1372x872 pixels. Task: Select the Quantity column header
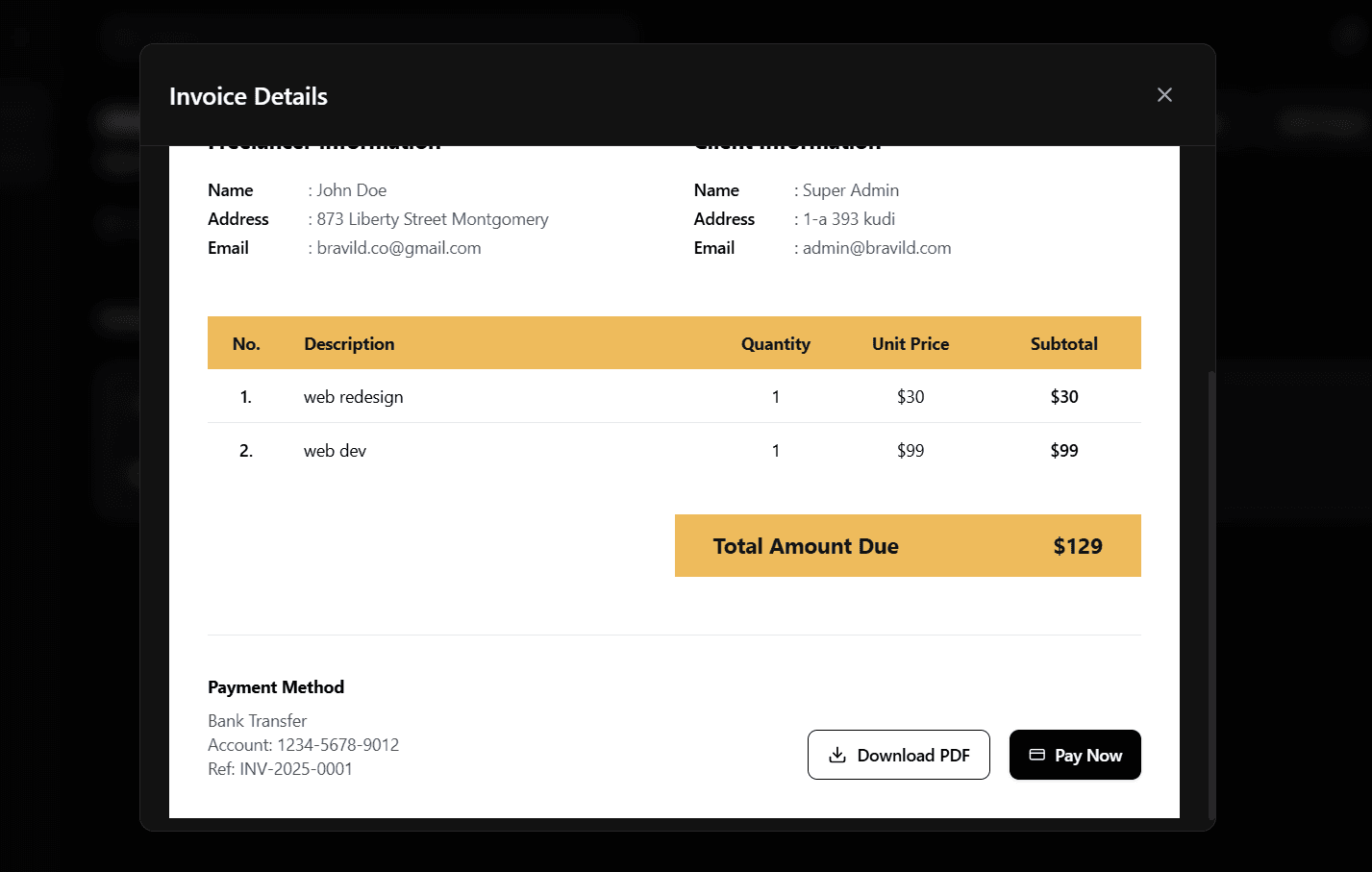point(775,344)
